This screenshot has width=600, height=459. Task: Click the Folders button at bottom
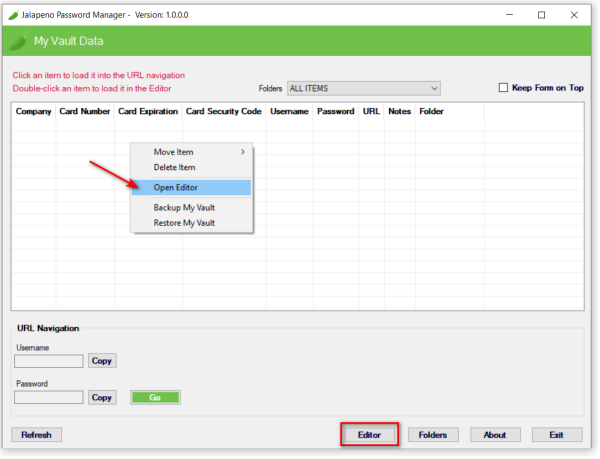[434, 436]
